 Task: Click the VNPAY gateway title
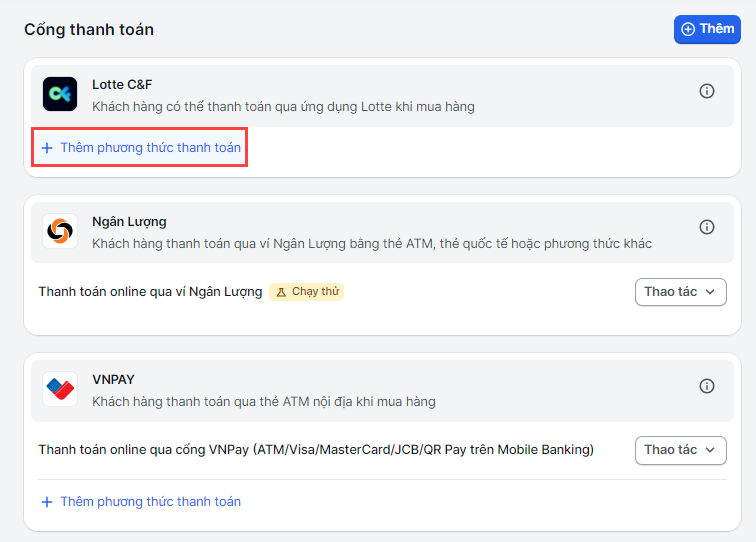point(113,380)
